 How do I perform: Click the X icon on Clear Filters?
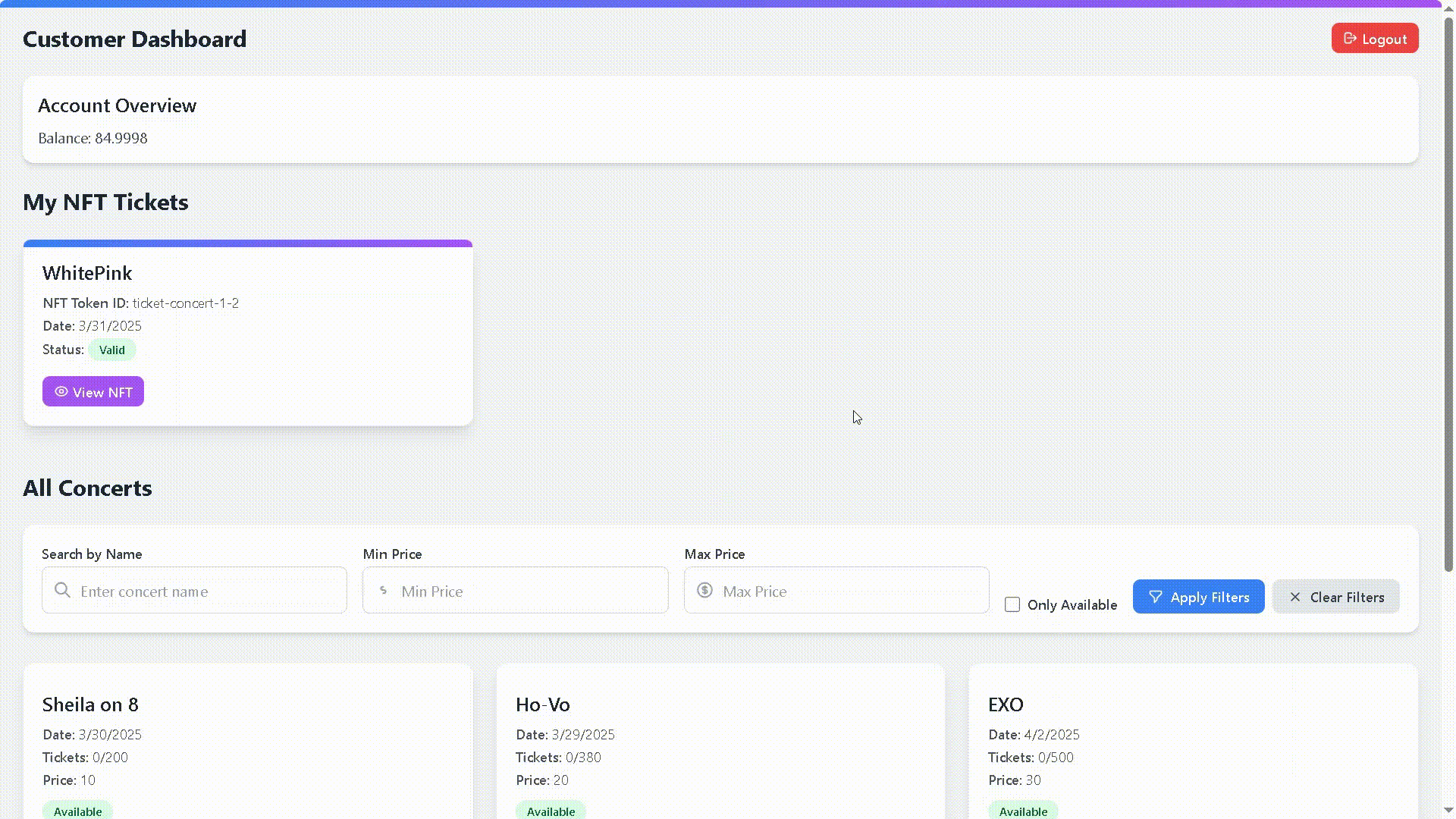point(1294,598)
